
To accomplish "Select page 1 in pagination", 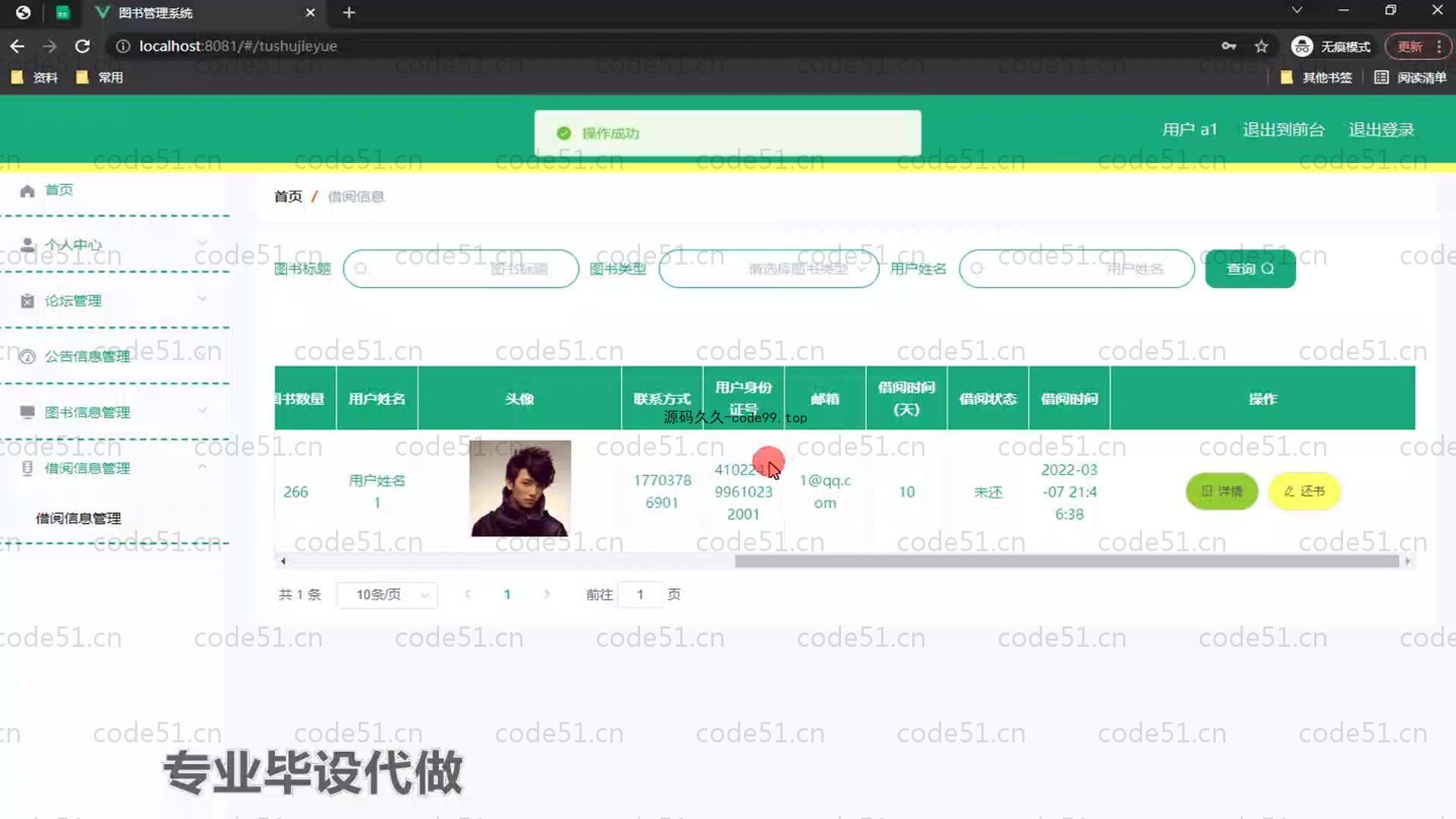I will 507,595.
